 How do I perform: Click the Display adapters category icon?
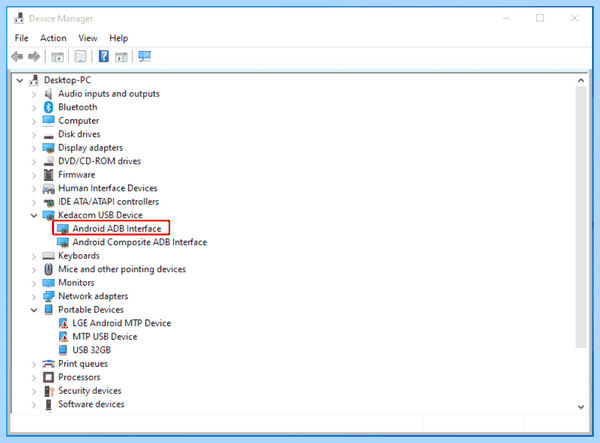pos(49,148)
